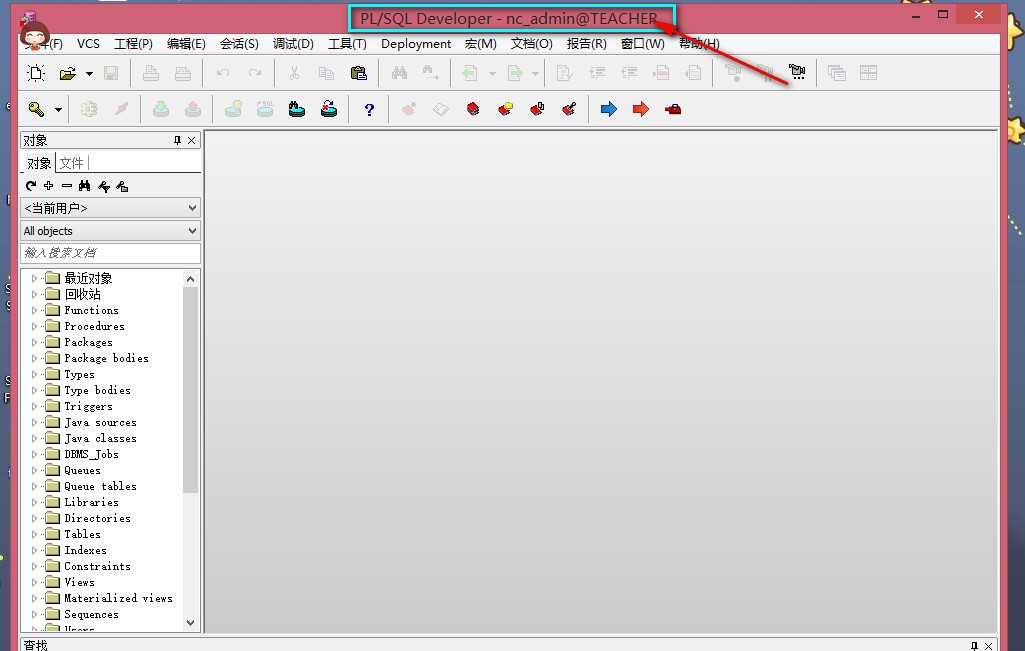This screenshot has height=651, width=1025.
Task: Click the red book with yellow bubble icon
Action: point(505,109)
